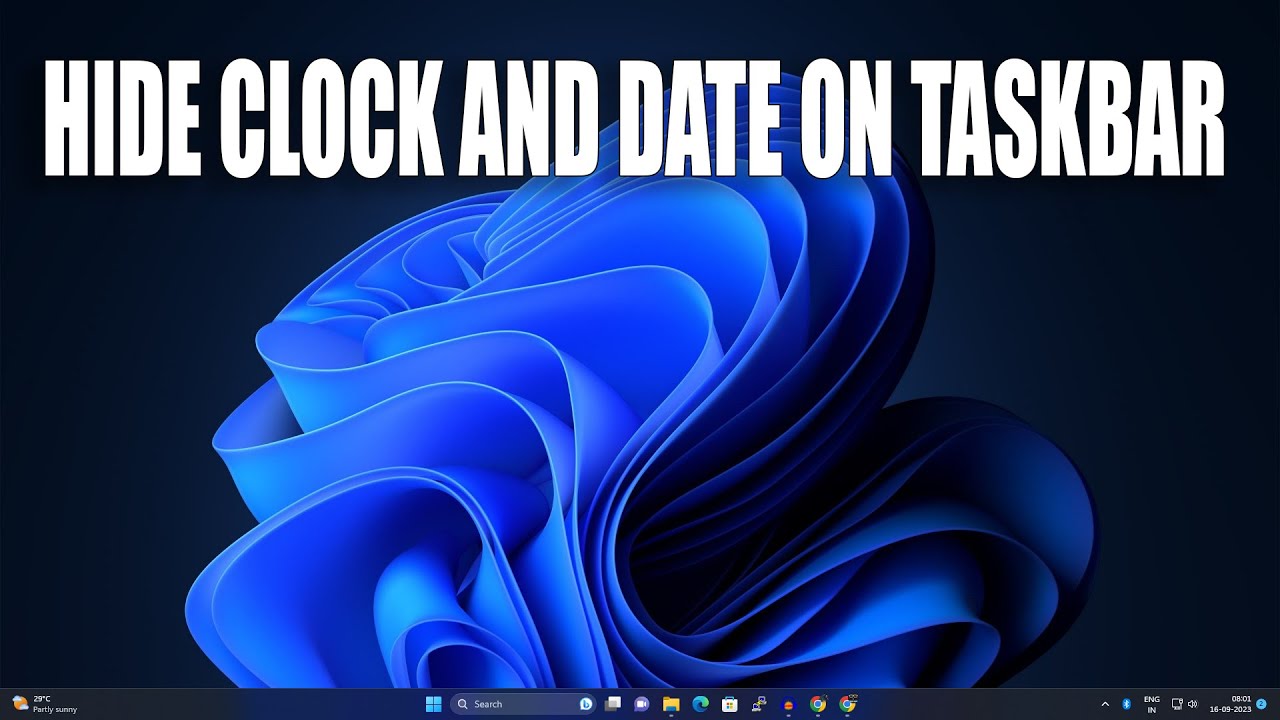Screen dimensions: 1280x720
Task: Open Microsoft Store from the taskbar
Action: tap(730, 704)
